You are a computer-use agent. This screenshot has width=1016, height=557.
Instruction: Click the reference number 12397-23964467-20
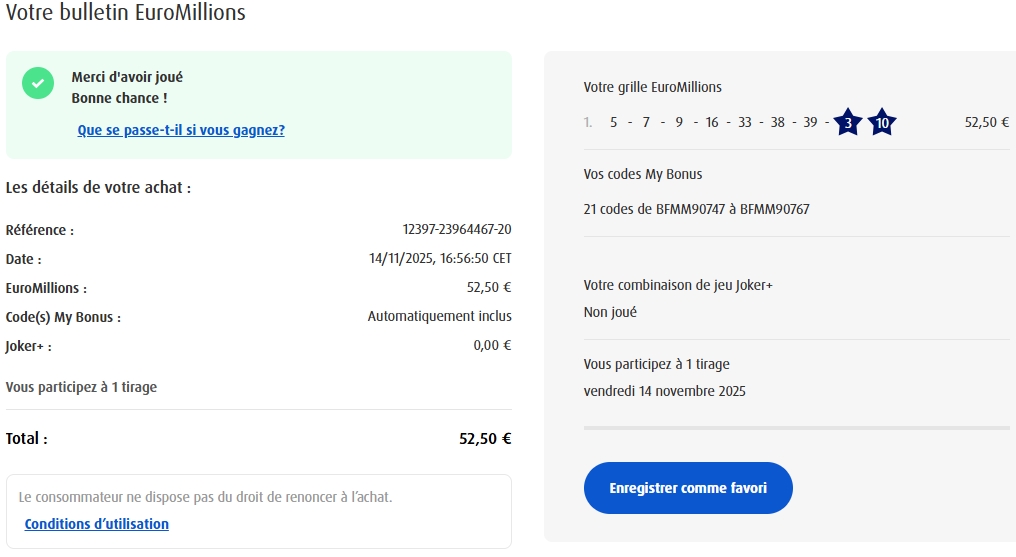coord(456,230)
